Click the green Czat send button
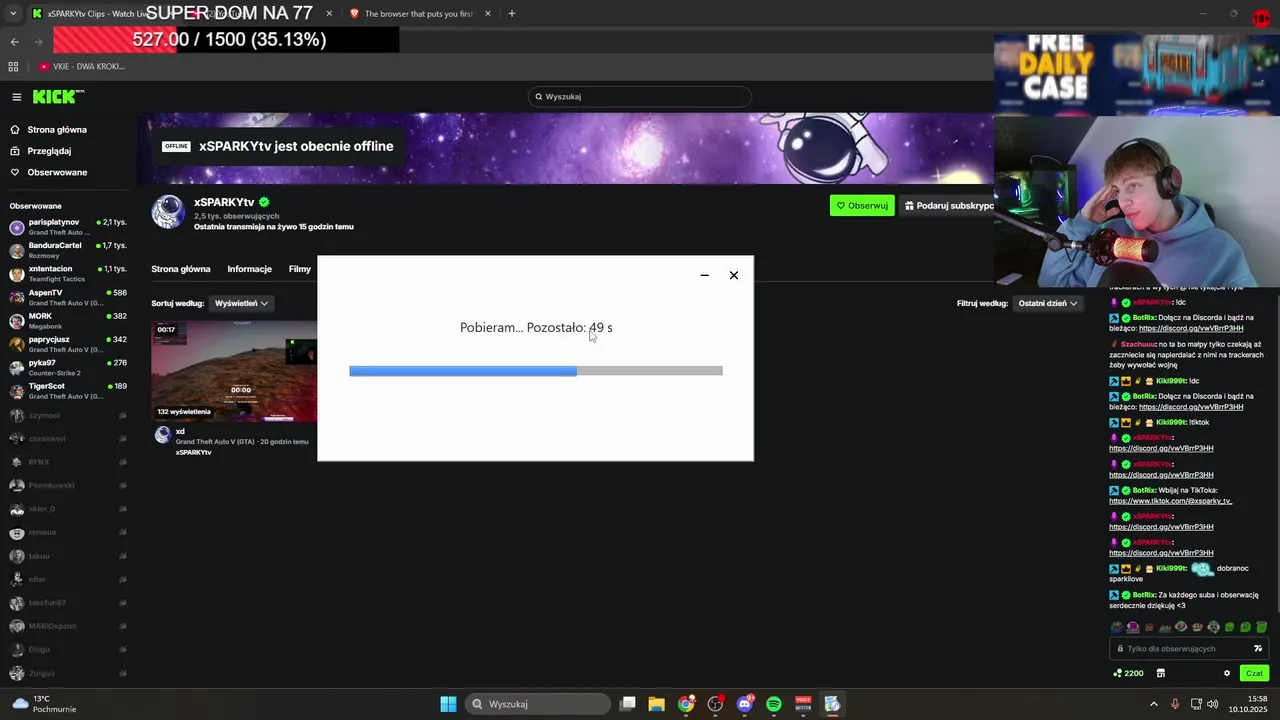Screen dimensions: 1280x720 [1254, 673]
